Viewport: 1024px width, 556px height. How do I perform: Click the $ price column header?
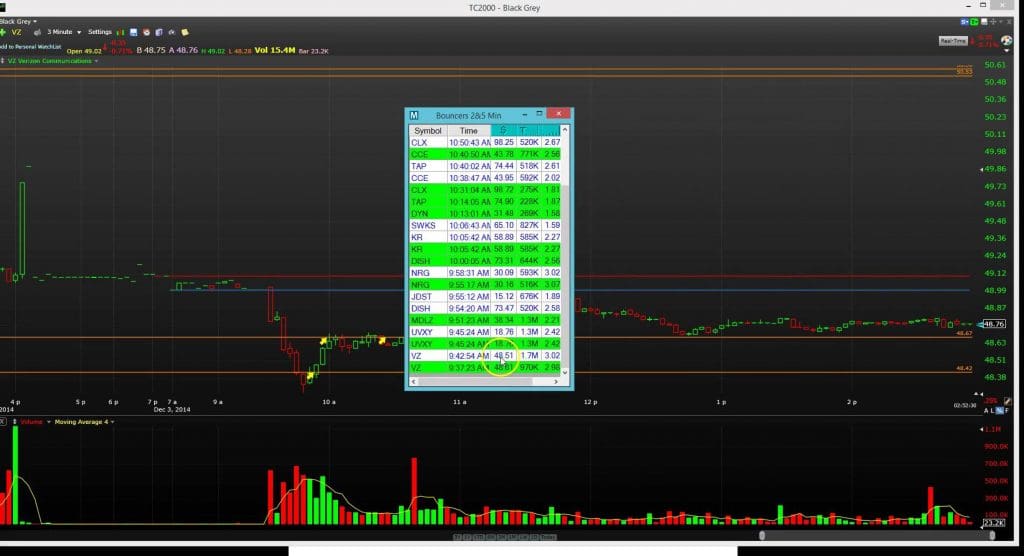503,131
